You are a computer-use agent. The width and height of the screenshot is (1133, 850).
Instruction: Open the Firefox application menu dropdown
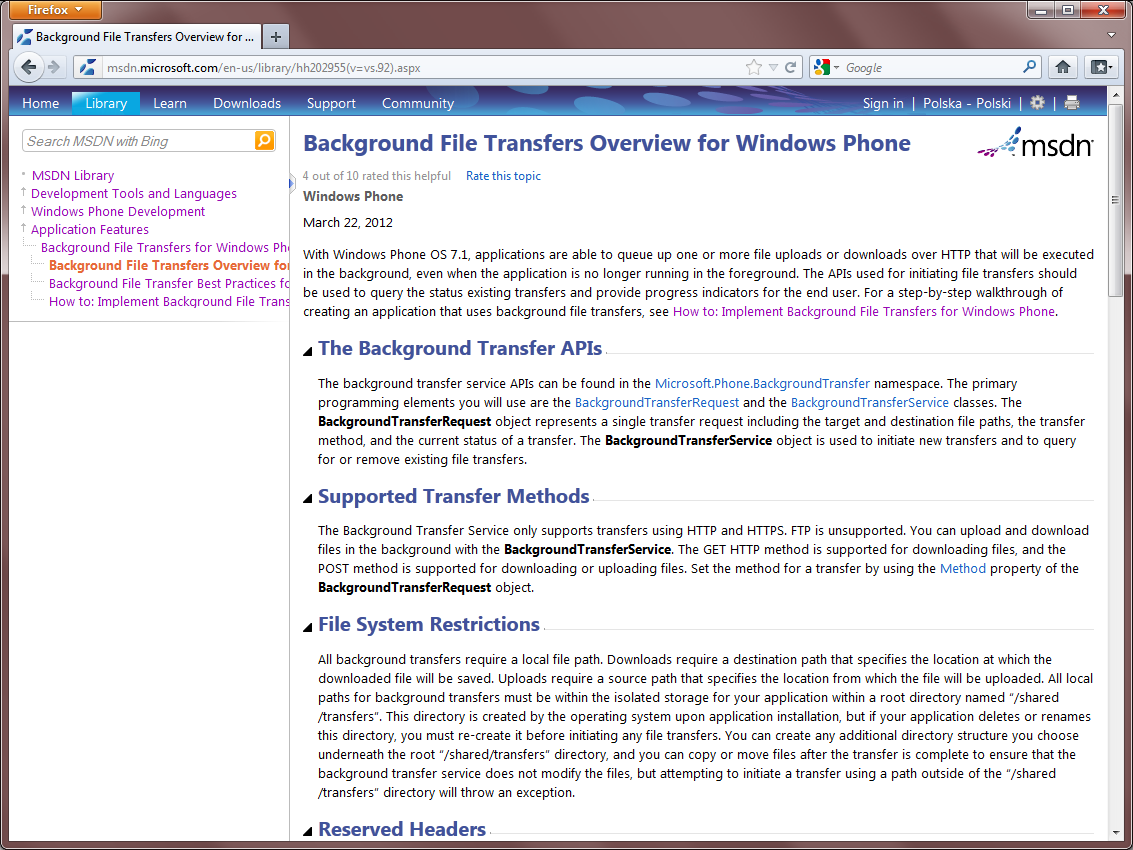[x=56, y=10]
